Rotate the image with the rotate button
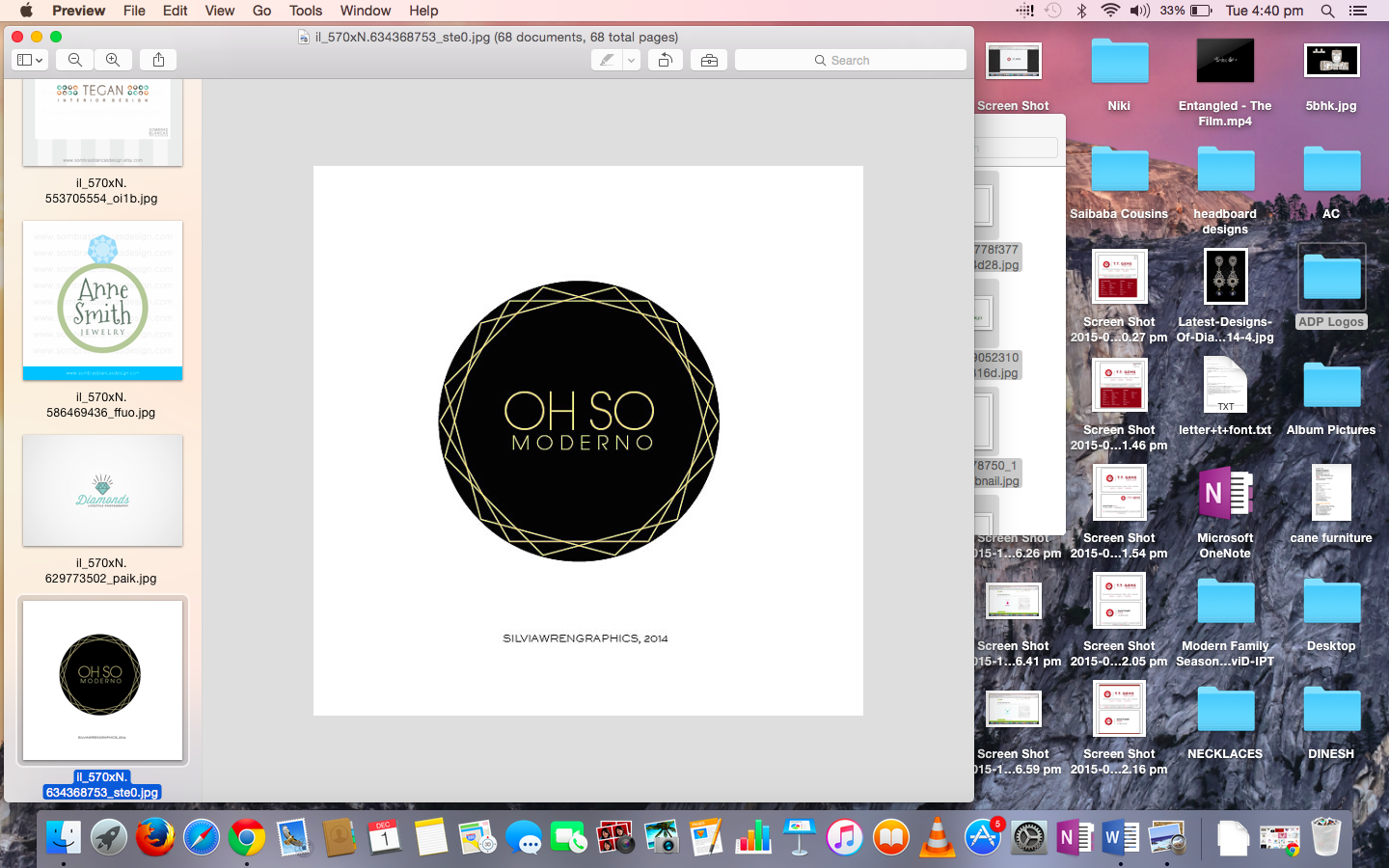Image resolution: width=1389 pixels, height=868 pixels. click(x=666, y=60)
